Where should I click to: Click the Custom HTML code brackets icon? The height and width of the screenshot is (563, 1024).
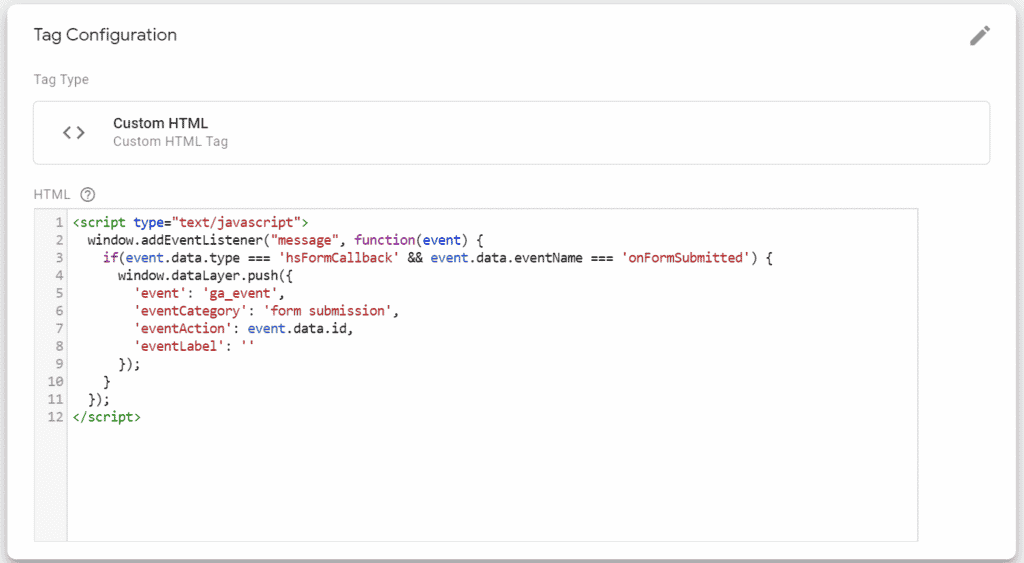coord(74,133)
